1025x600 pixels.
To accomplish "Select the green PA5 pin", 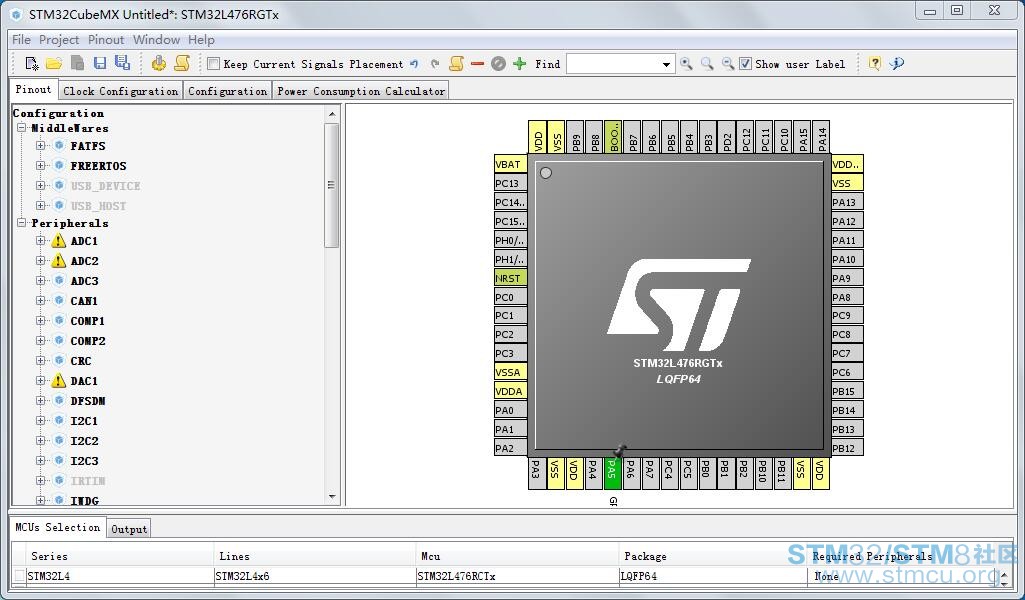I will click(612, 473).
